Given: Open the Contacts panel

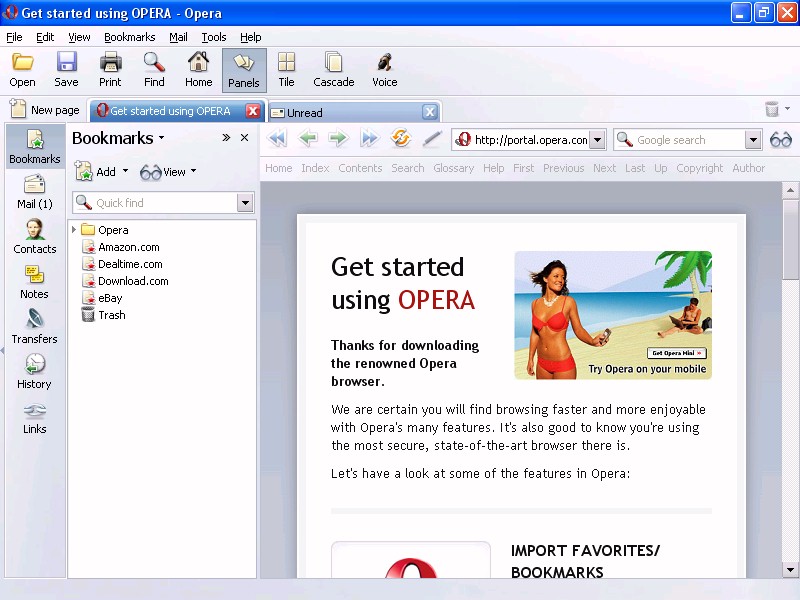Looking at the screenshot, I should [34, 236].
